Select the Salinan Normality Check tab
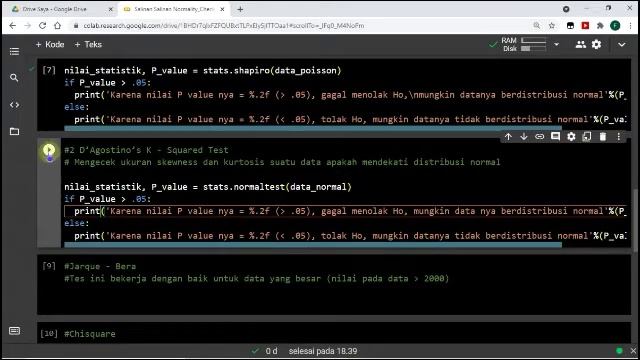Viewport: 640px width, 360px height. [x=173, y=9]
